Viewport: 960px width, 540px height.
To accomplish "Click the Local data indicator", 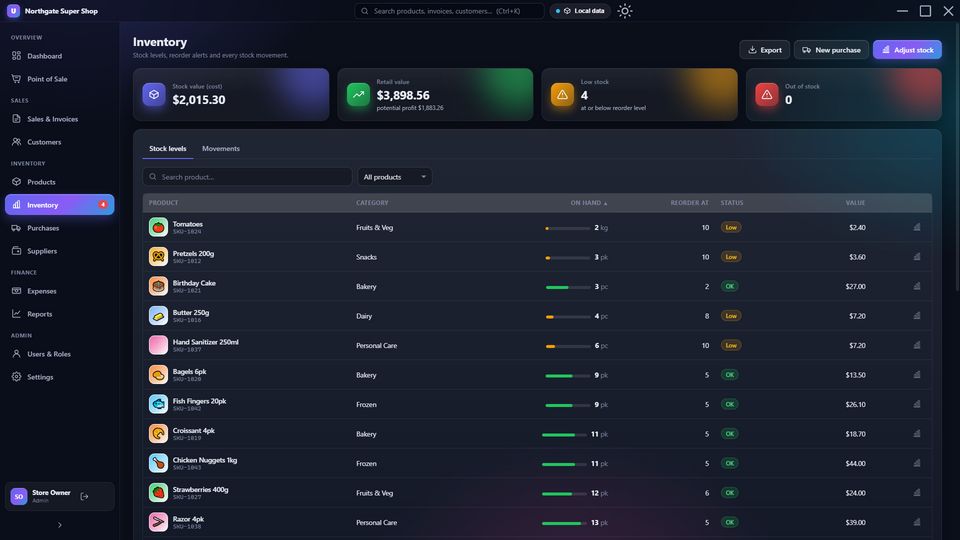I will pos(580,11).
